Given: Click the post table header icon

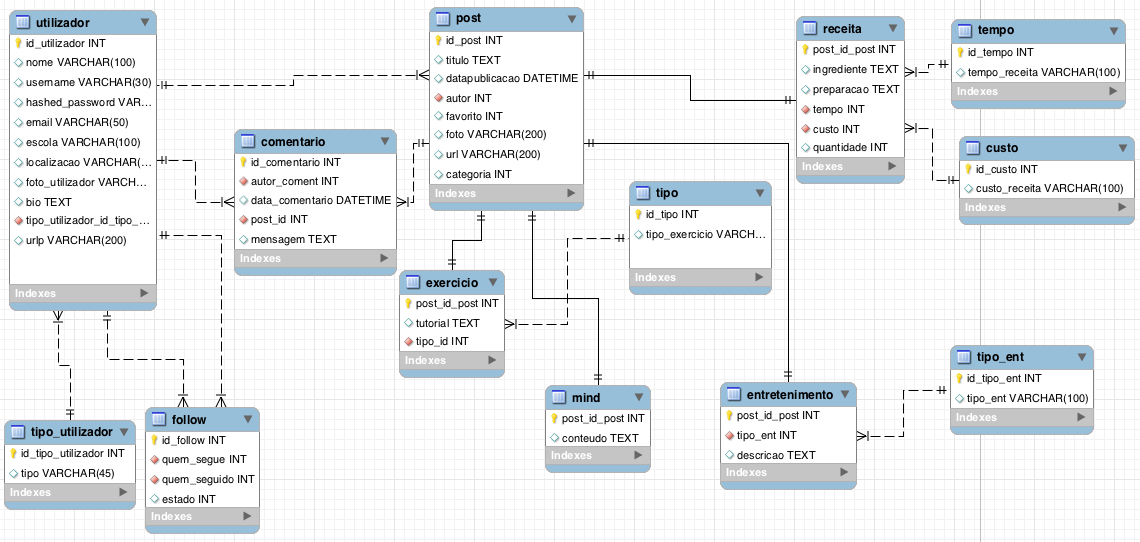Looking at the screenshot, I should 443,19.
